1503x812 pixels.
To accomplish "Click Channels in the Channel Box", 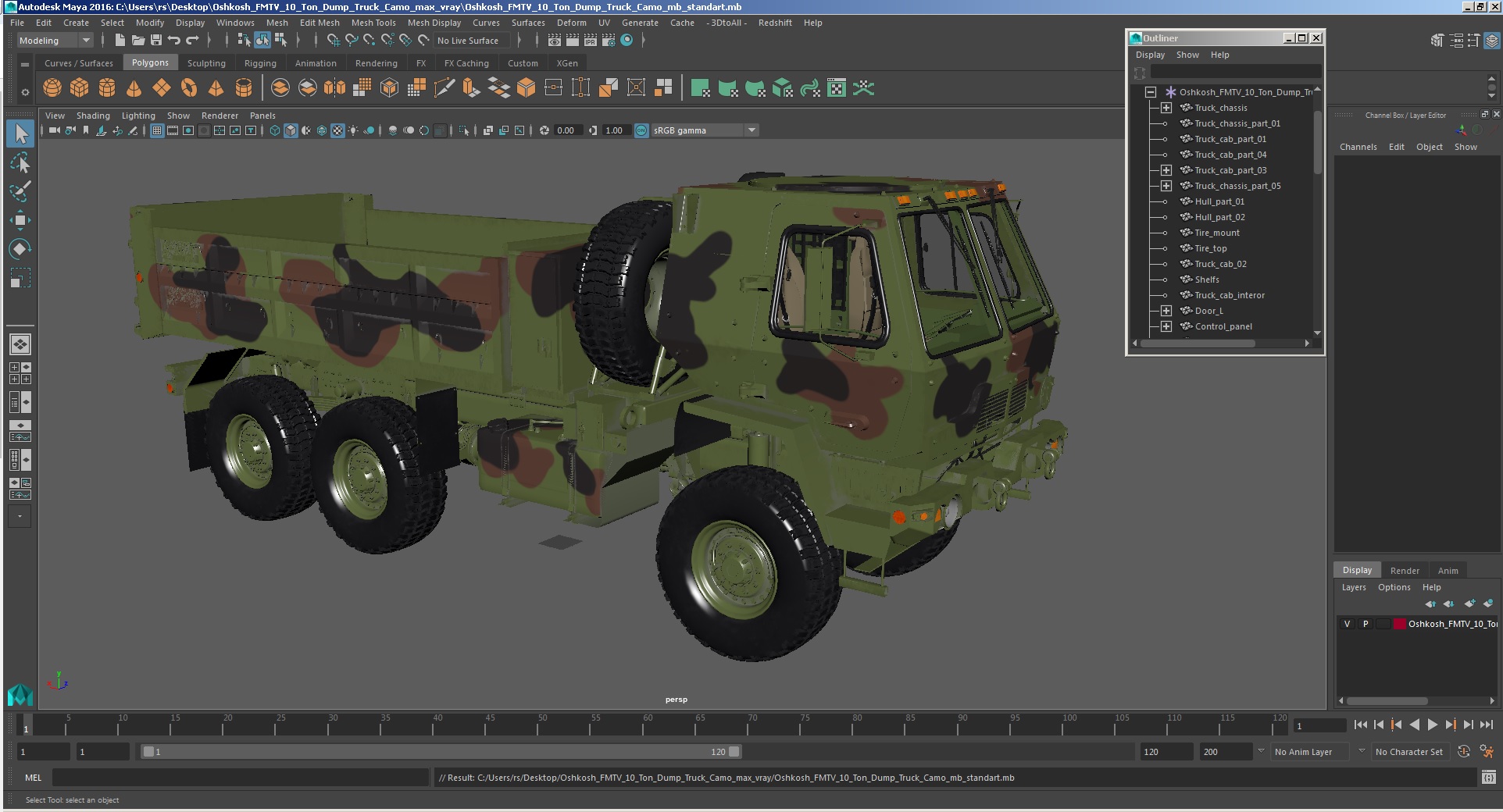I will [1358, 147].
